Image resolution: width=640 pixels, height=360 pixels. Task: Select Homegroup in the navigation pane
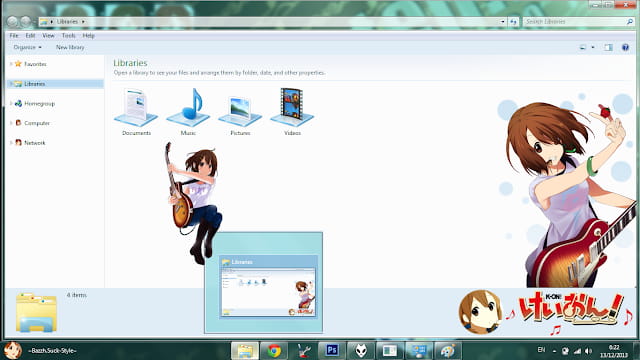(39, 104)
